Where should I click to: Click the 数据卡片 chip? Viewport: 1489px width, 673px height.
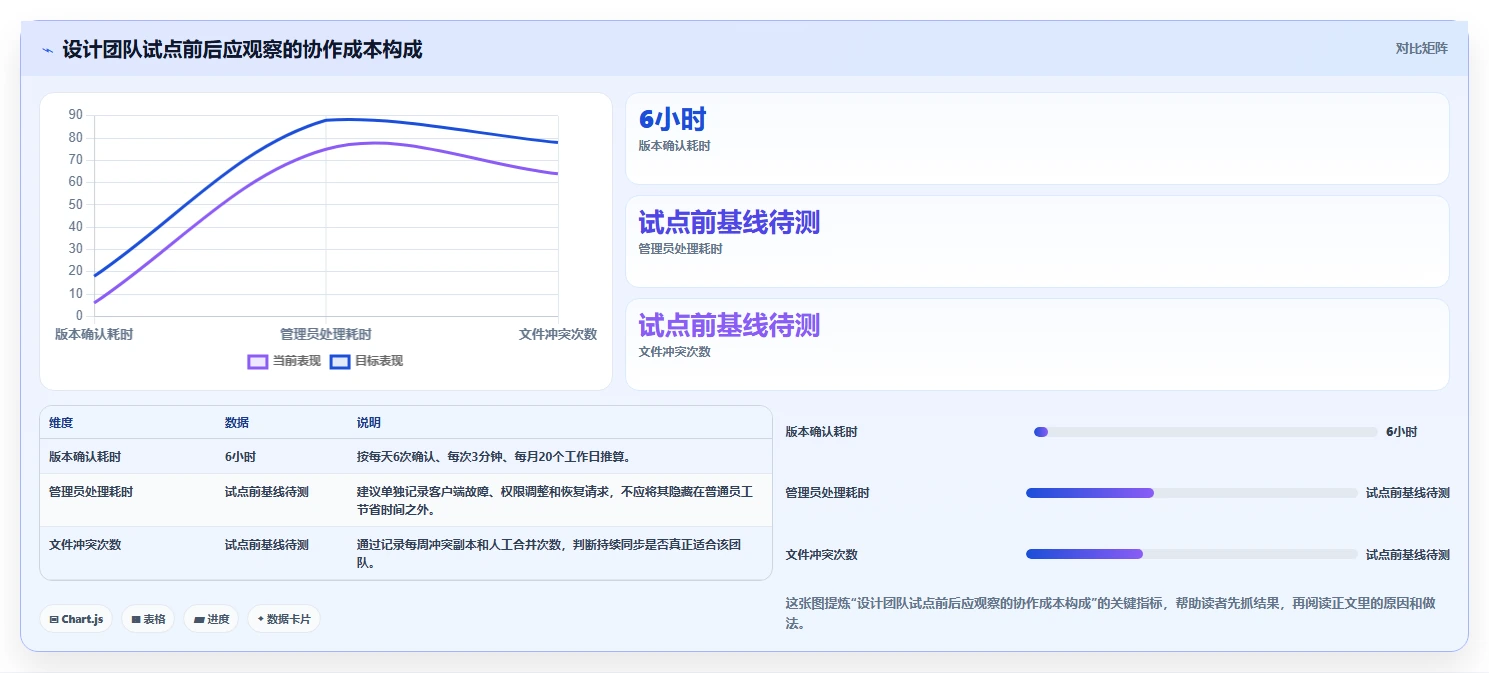point(284,619)
